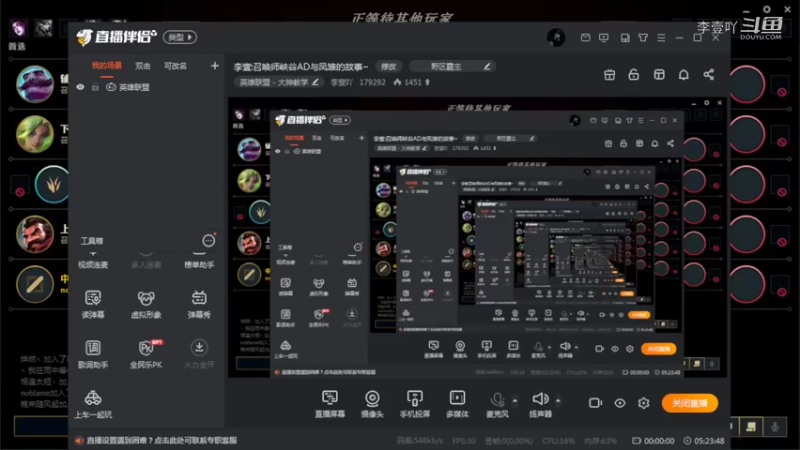Click the user avatar in title bar

coord(556,37)
